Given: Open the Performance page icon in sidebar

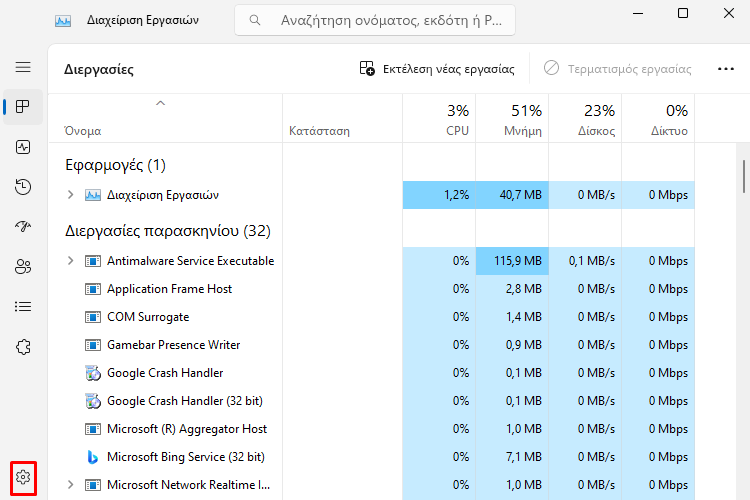Looking at the screenshot, I should pyautogui.click(x=23, y=147).
